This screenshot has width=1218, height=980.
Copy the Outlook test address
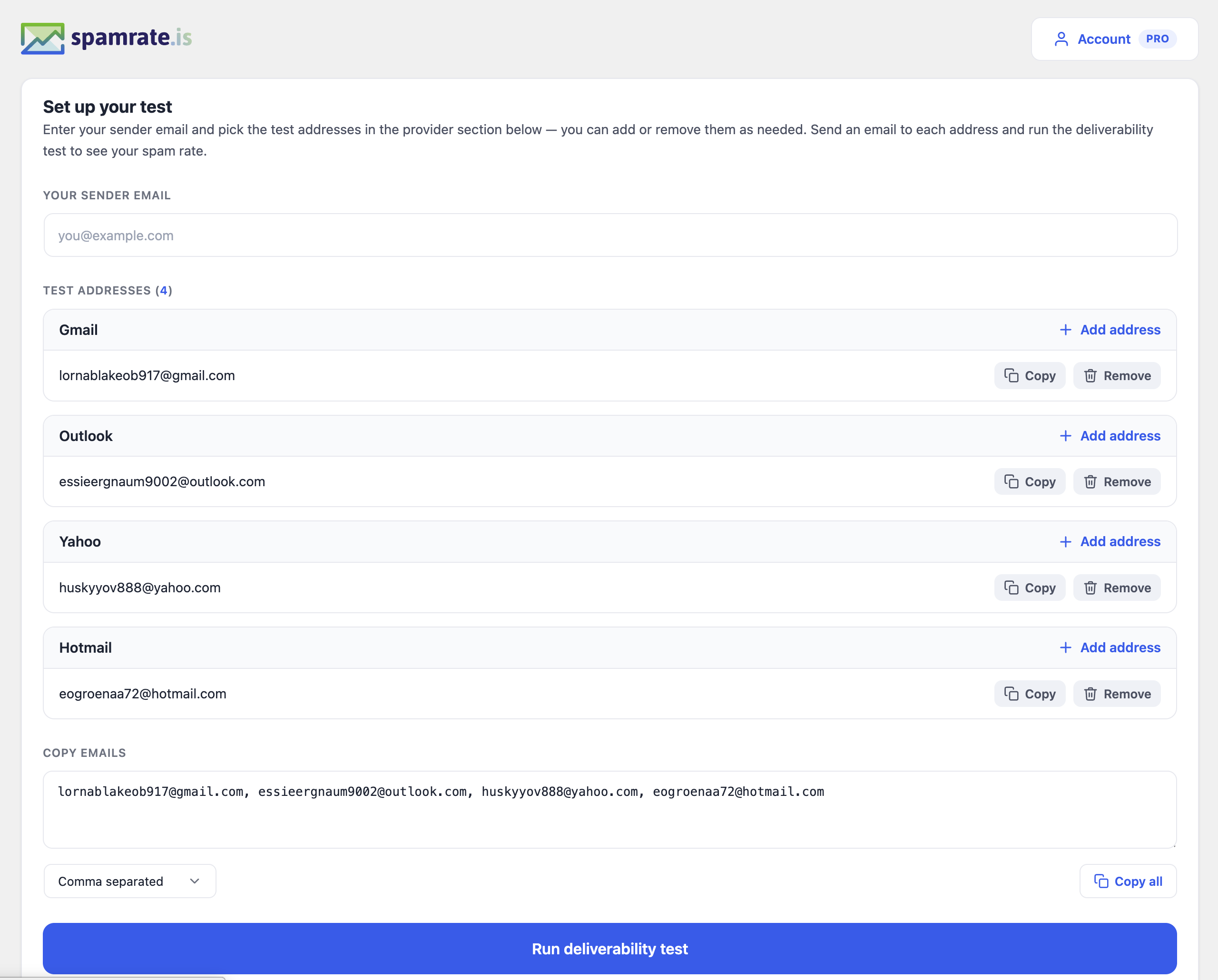[1030, 481]
